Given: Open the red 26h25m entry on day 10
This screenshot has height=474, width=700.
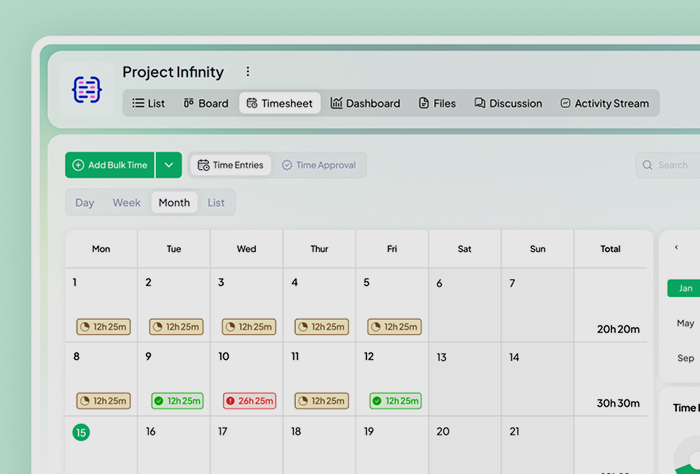Looking at the screenshot, I should [x=250, y=401].
